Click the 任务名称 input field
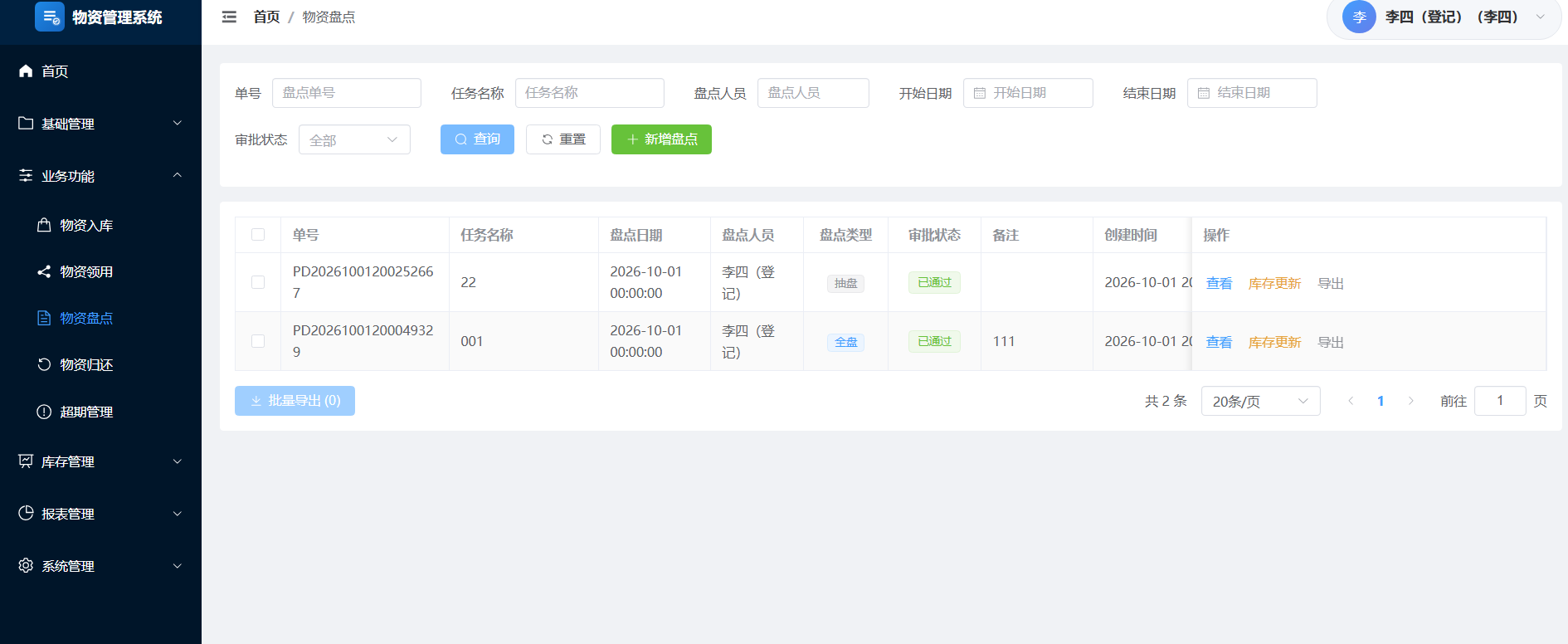Screen dimensions: 1568x644 (590, 93)
